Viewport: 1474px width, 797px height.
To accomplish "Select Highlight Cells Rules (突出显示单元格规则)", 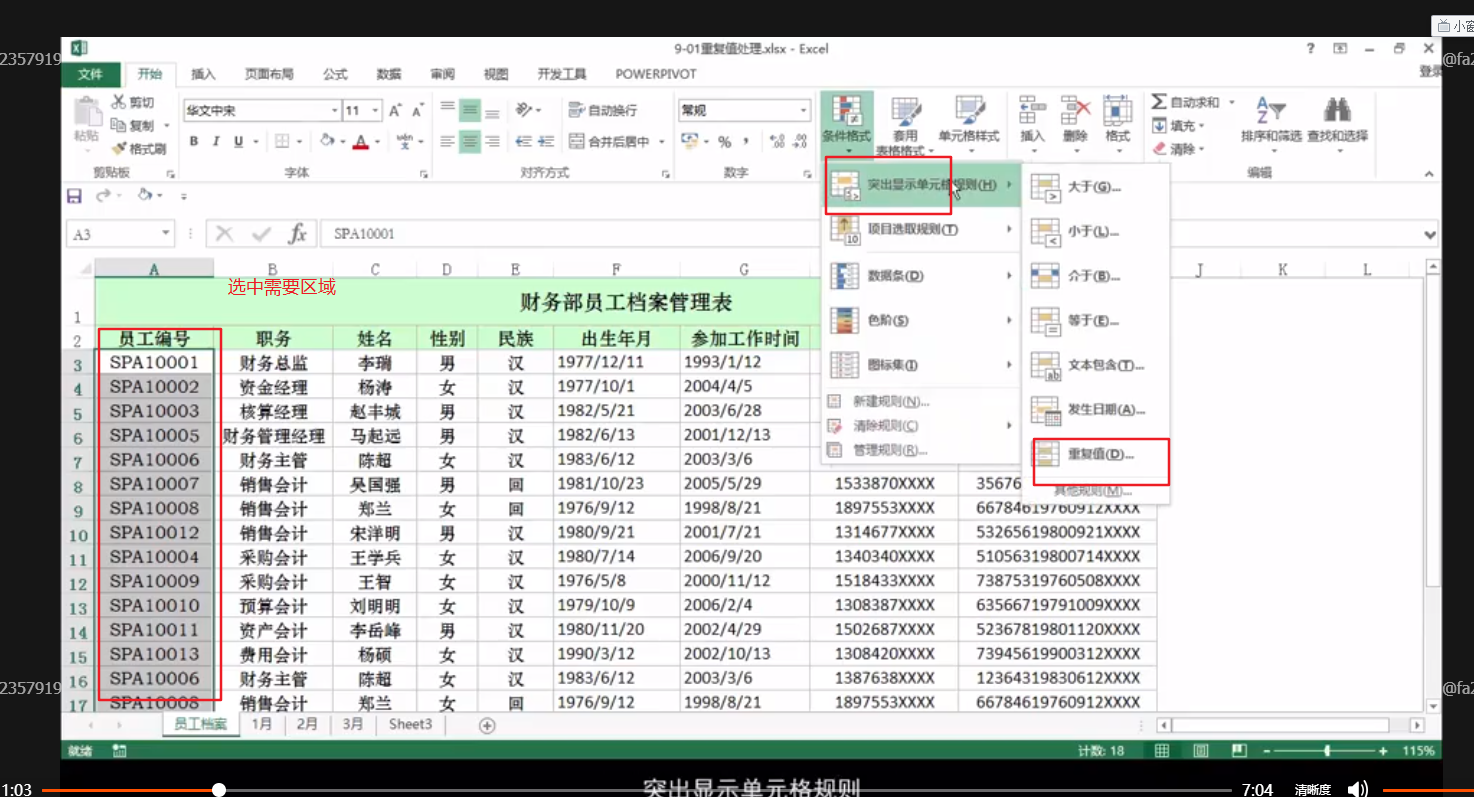I will [921, 185].
